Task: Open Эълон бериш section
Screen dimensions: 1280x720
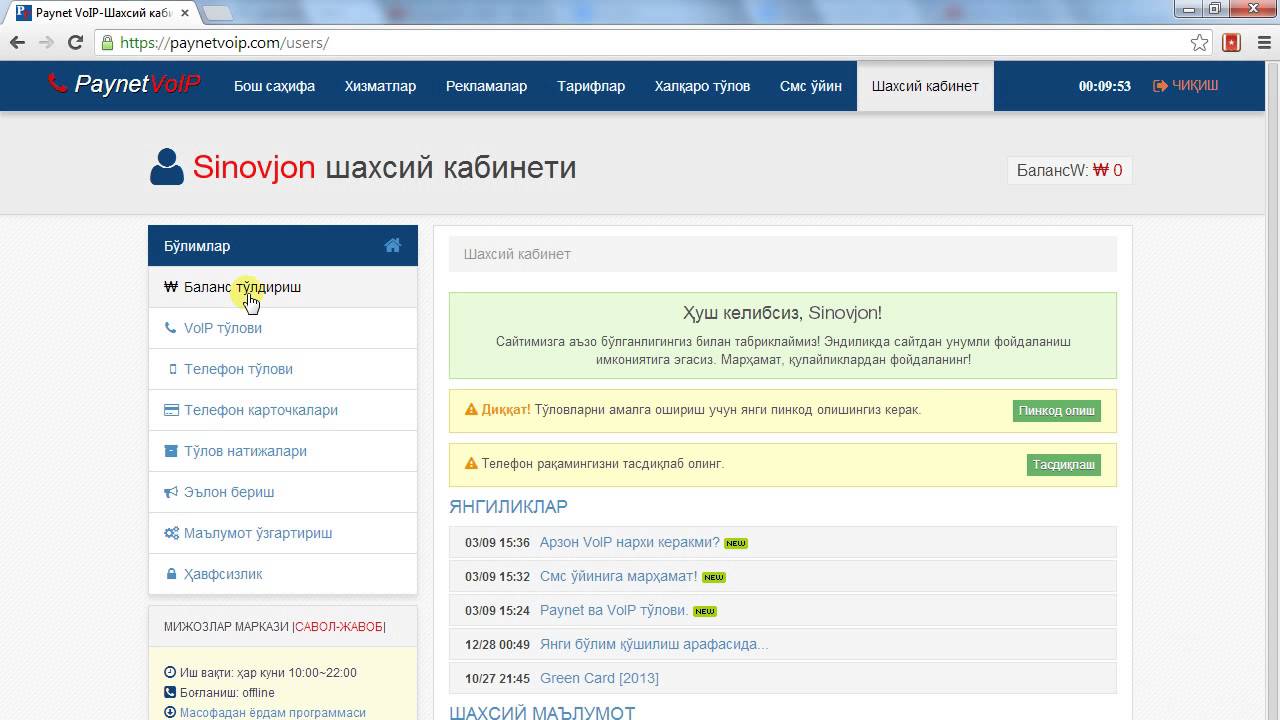Action: [283, 492]
